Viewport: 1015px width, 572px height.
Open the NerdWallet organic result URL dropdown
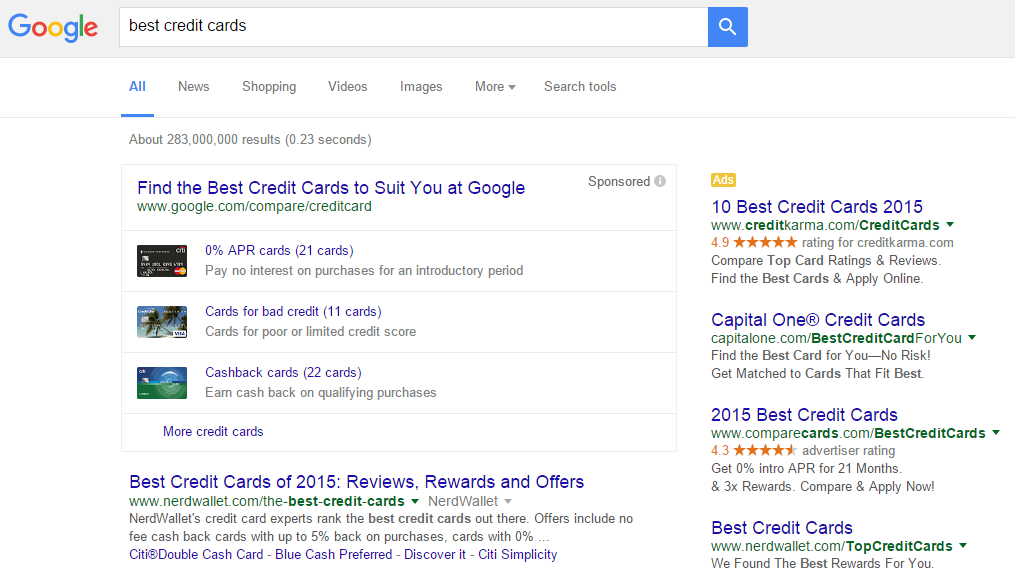[415, 501]
